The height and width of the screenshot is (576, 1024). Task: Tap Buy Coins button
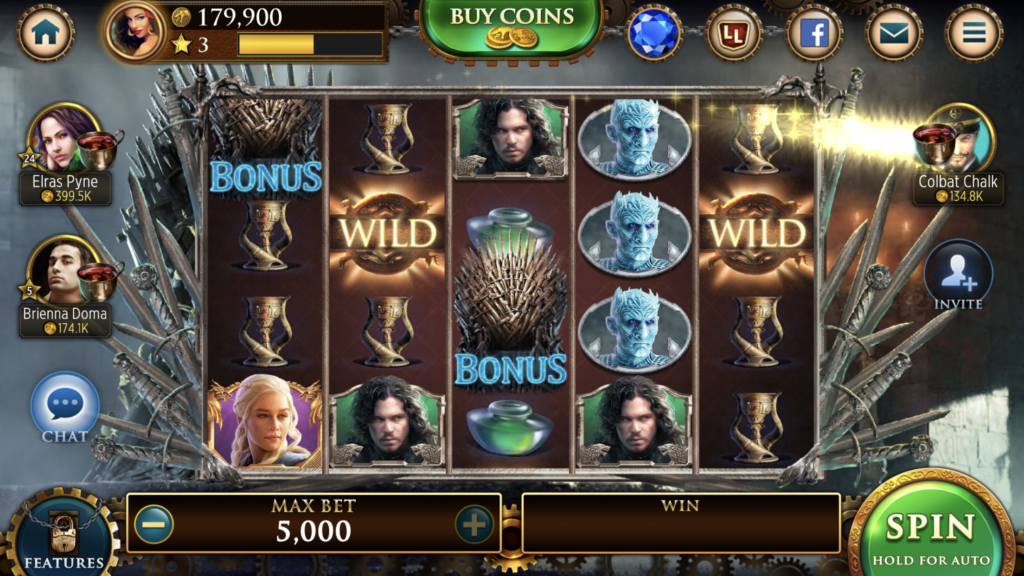511,27
